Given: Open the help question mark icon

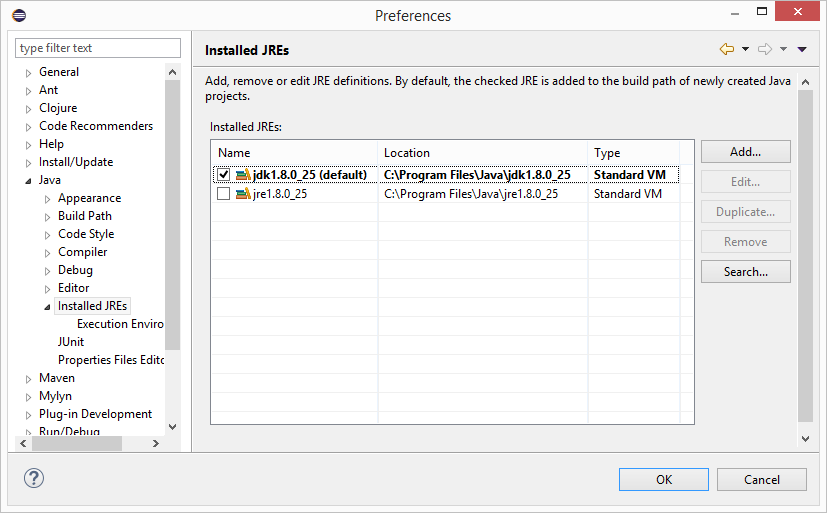Looking at the screenshot, I should click(34, 478).
